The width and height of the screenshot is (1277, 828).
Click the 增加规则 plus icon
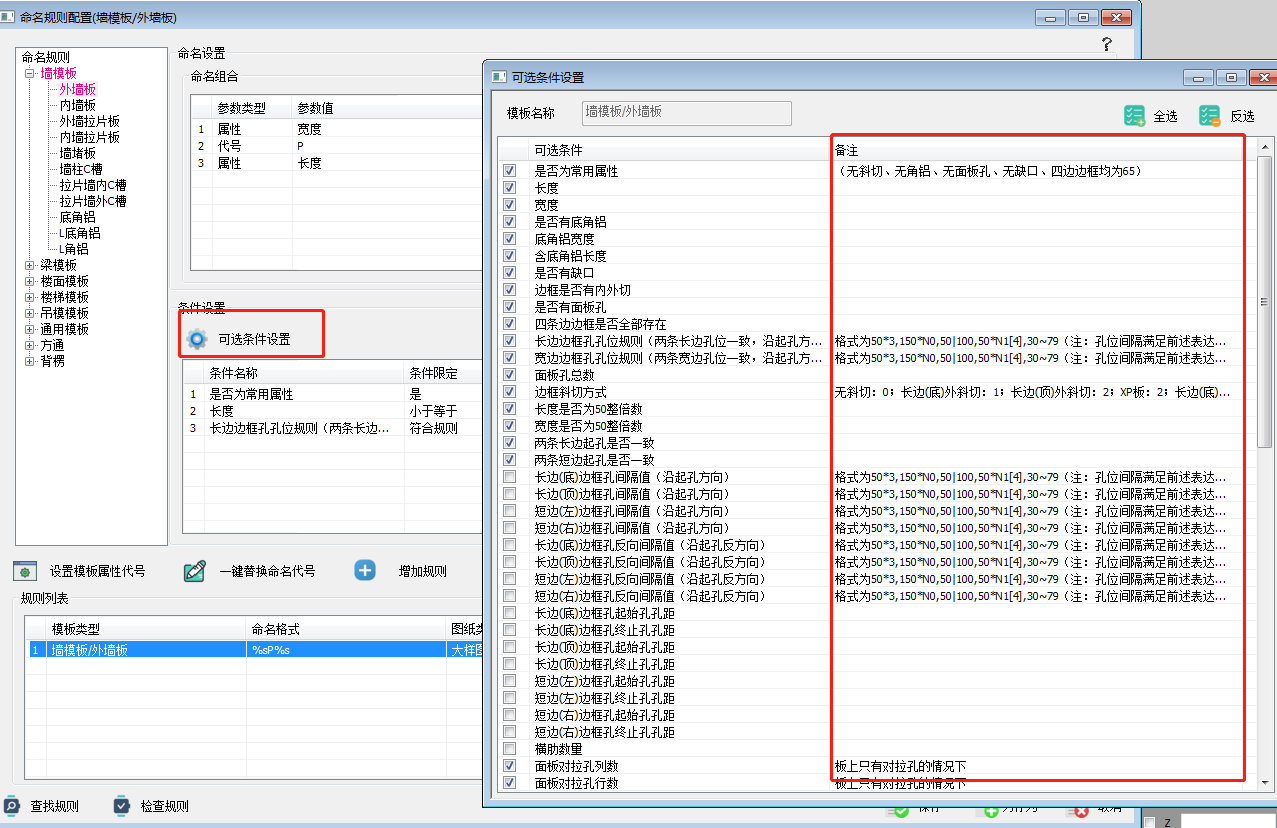click(x=365, y=571)
